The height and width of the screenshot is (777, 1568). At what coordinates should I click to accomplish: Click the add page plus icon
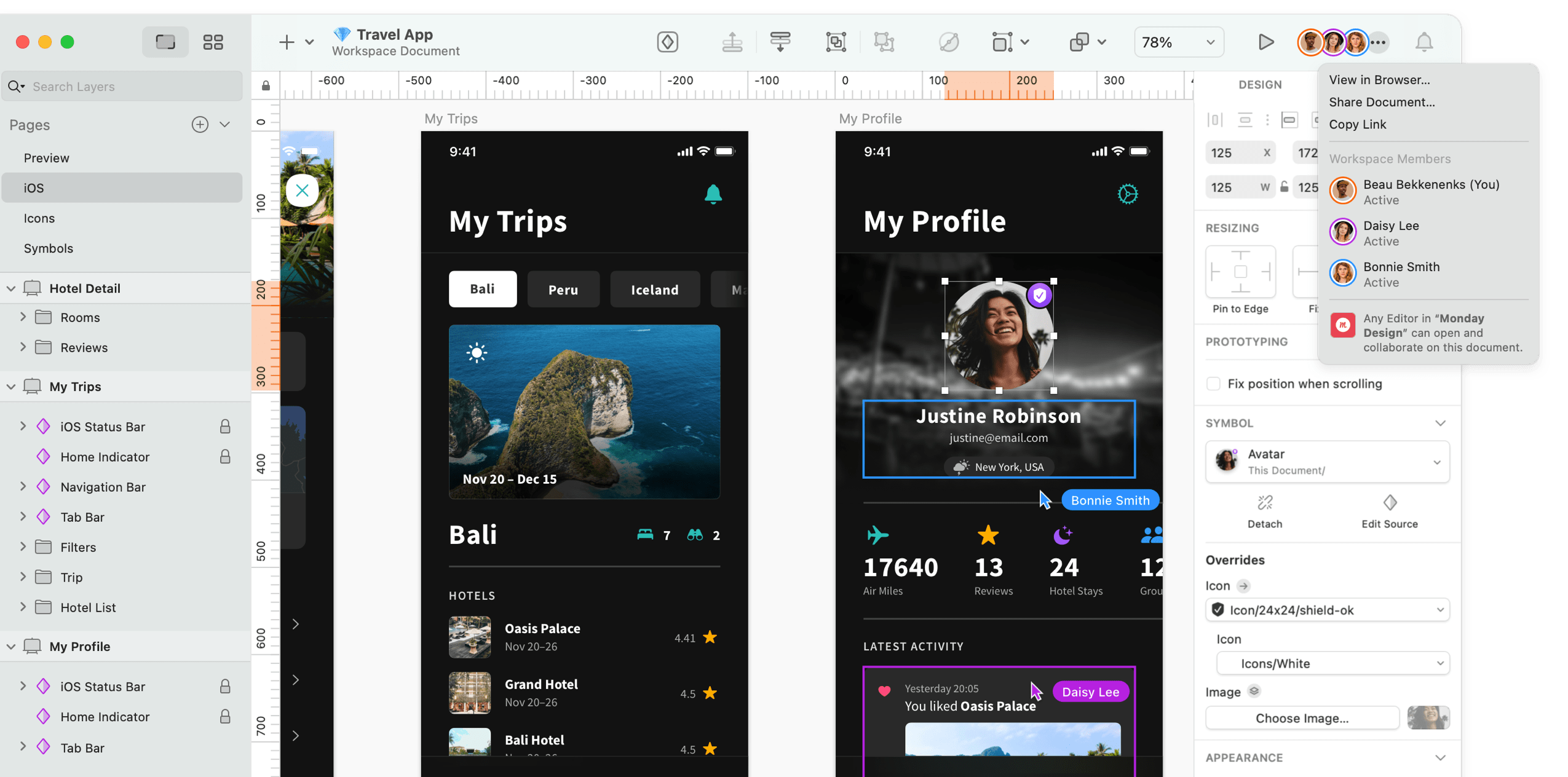(200, 125)
